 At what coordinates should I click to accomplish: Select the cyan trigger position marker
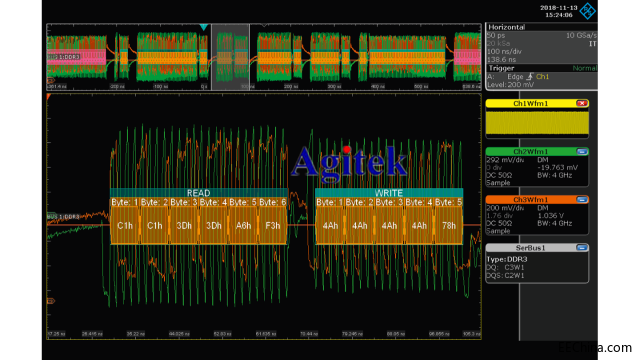(204, 27)
